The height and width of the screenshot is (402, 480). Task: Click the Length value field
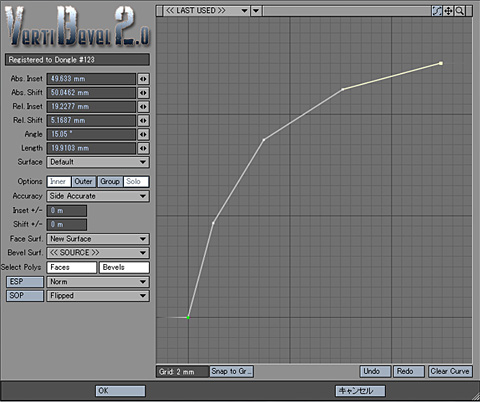(x=91, y=148)
